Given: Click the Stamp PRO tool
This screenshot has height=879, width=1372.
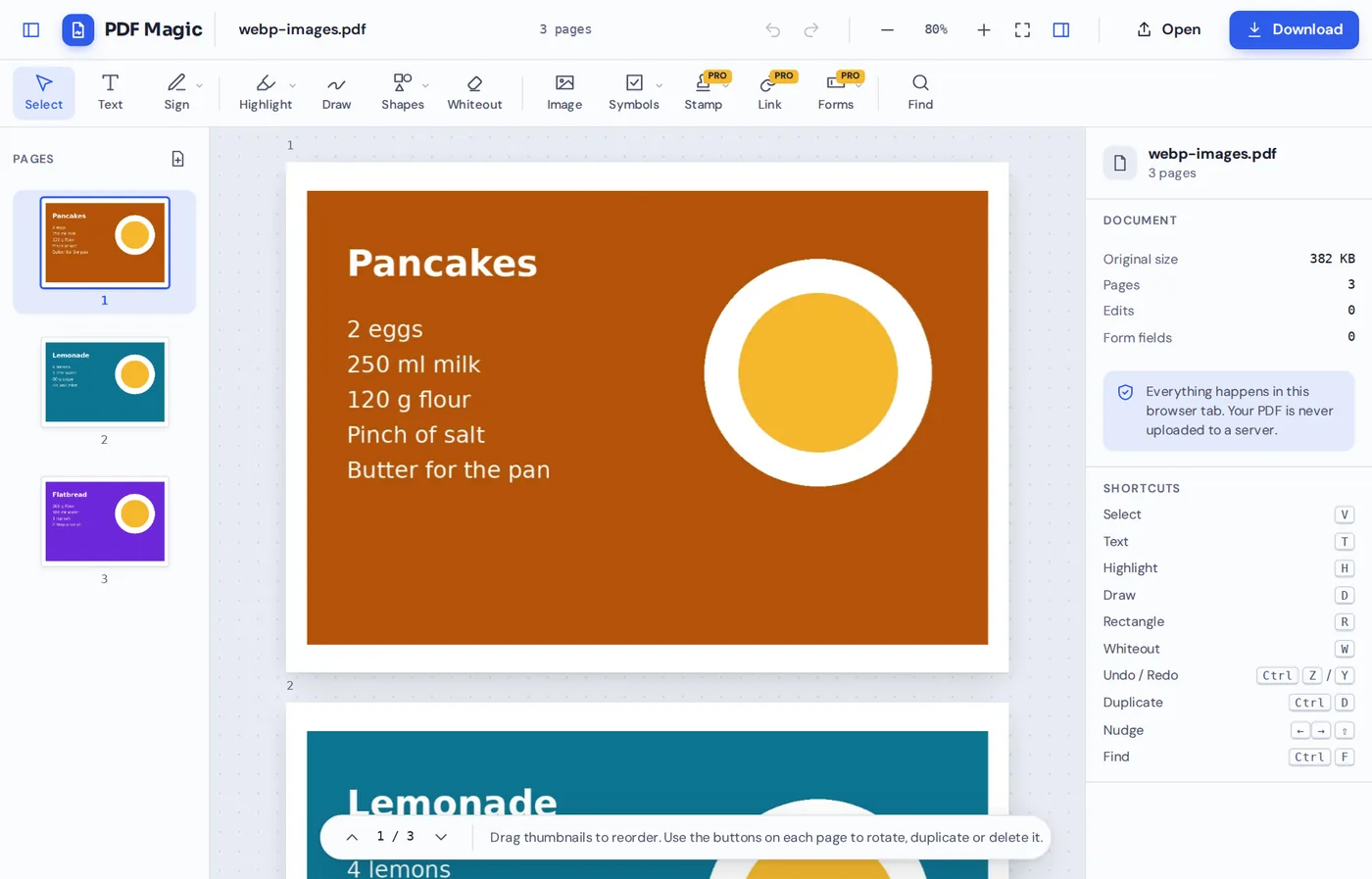Looking at the screenshot, I should [x=704, y=93].
